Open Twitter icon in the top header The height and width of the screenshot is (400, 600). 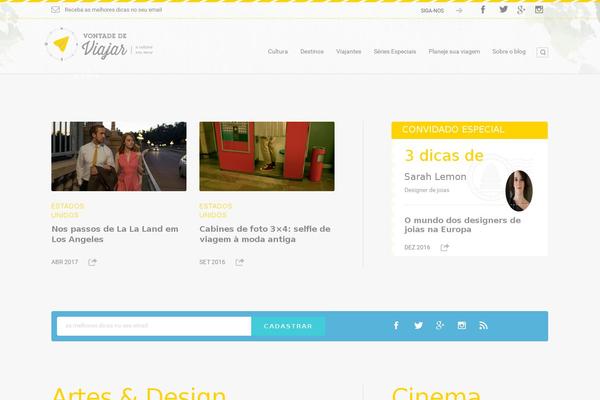(503, 10)
